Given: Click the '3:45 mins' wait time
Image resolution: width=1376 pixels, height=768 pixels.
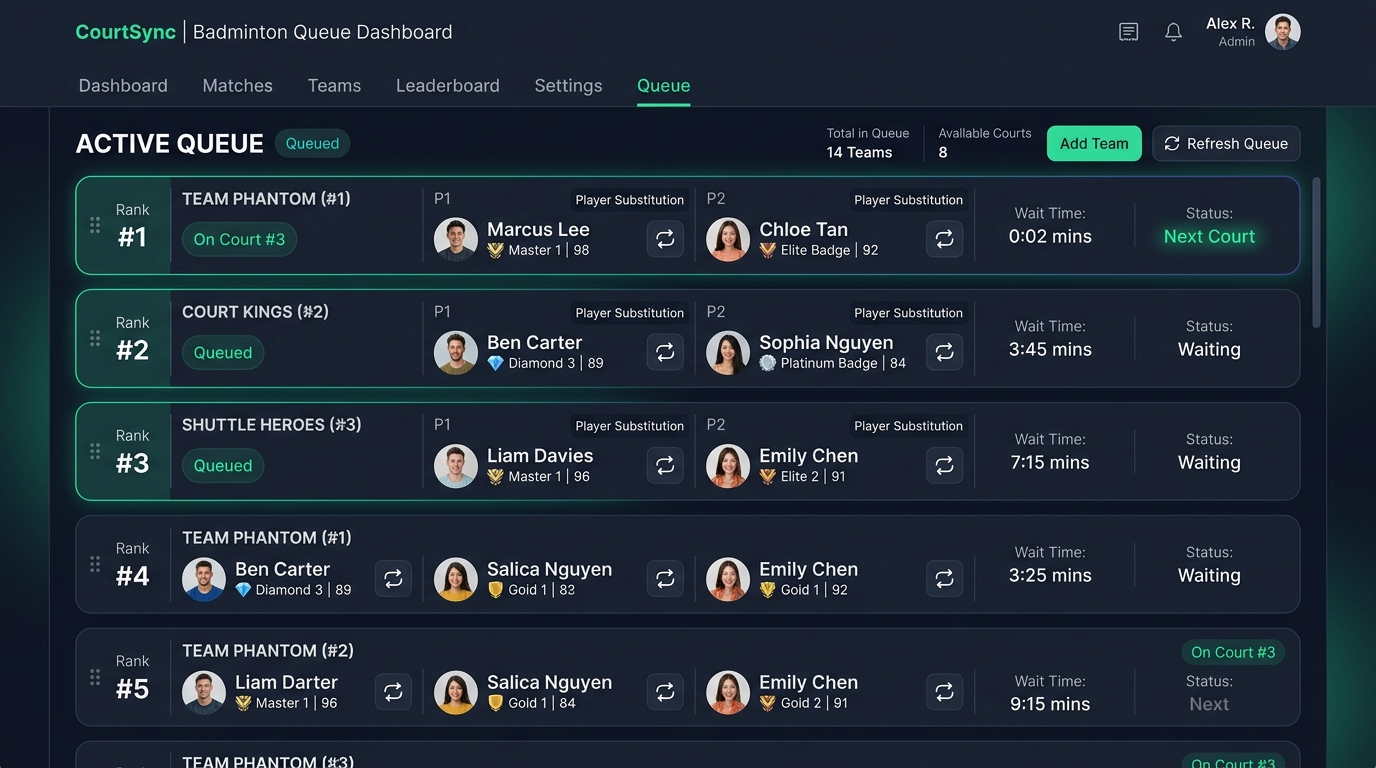Looking at the screenshot, I should [1050, 350].
